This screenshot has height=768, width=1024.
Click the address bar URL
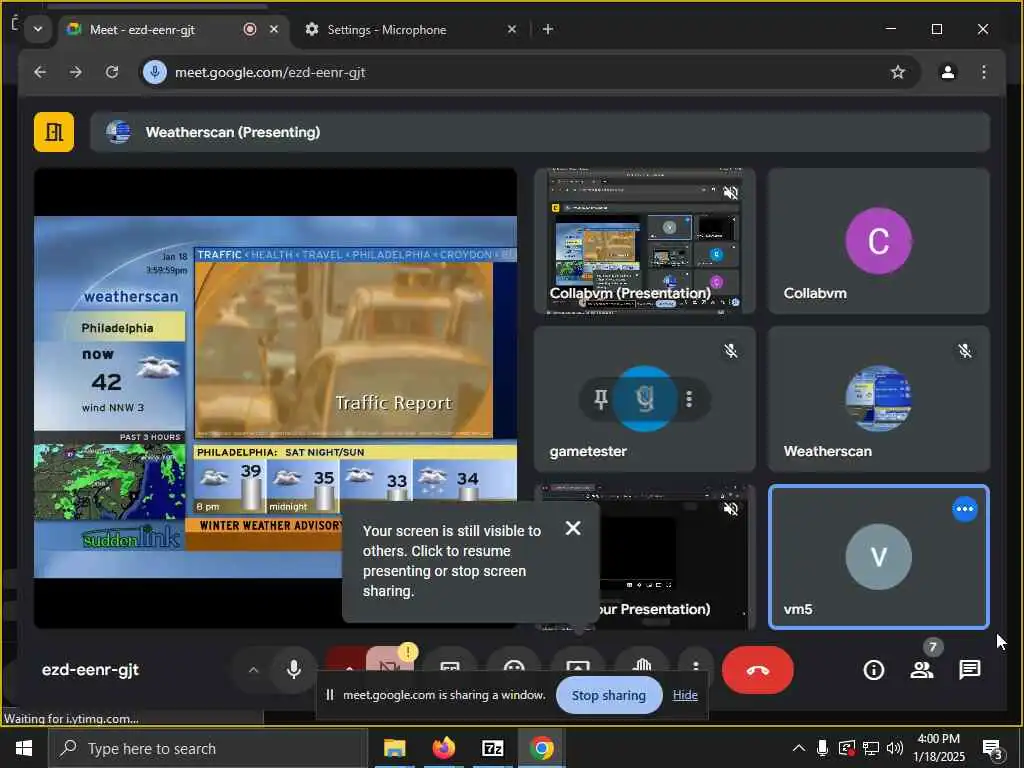tap(270, 72)
